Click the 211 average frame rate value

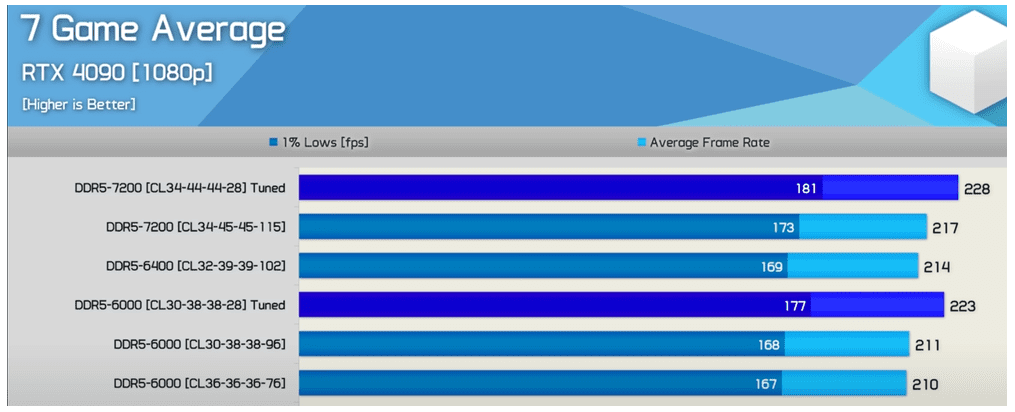click(927, 345)
